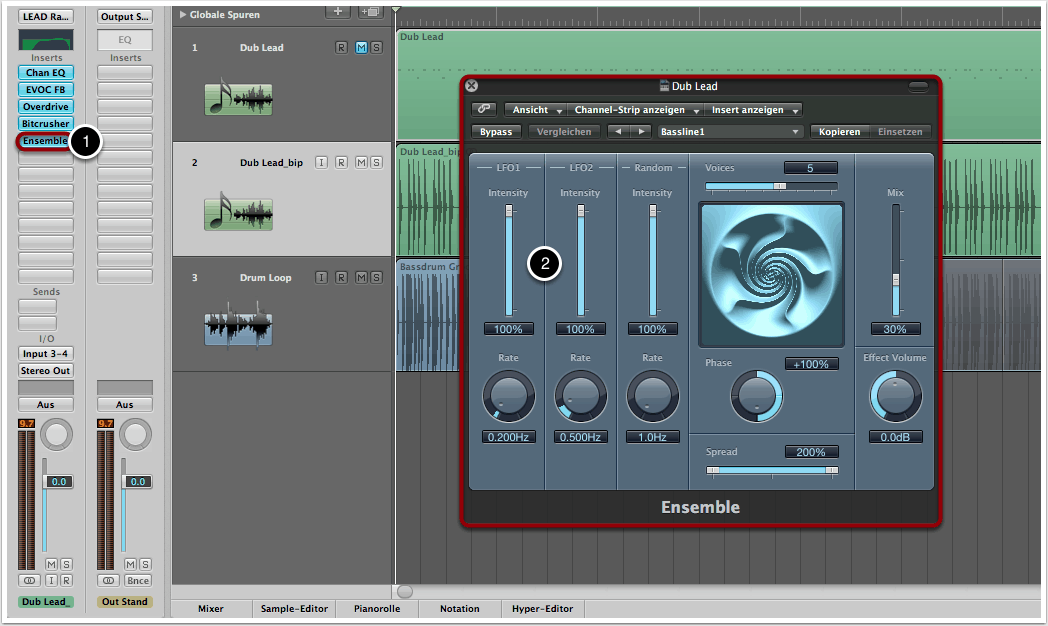Unmute the Dub Lead track

click(360, 47)
